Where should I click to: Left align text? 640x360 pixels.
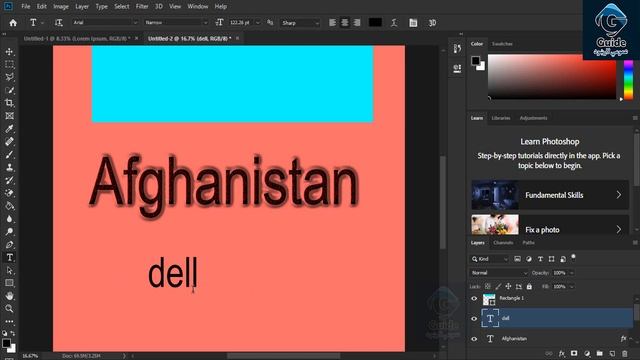pos(332,23)
